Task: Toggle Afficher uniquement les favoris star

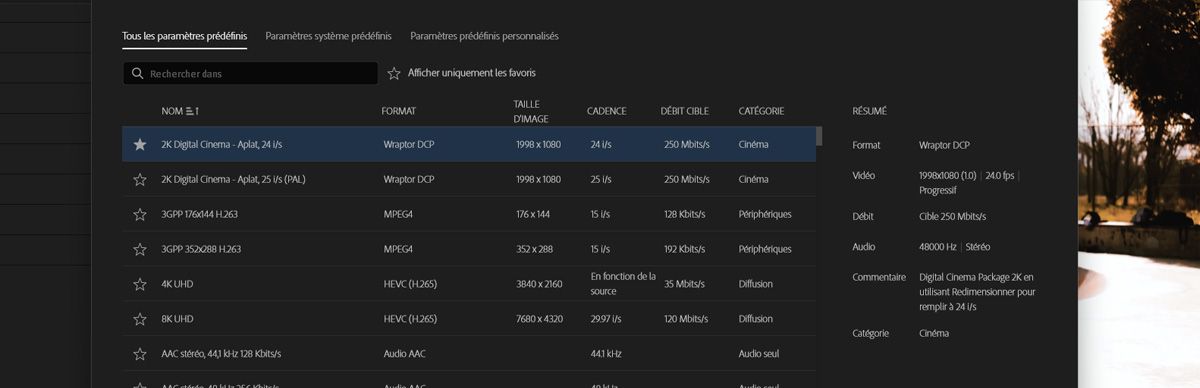Action: (x=394, y=73)
